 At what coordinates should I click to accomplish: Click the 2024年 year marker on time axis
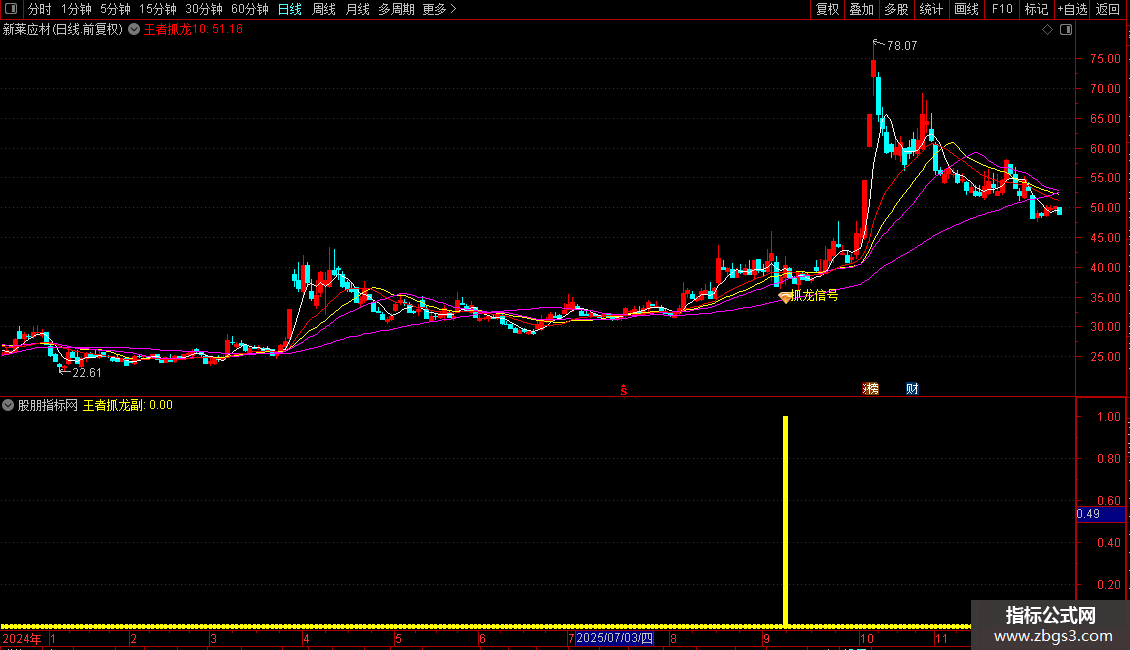(22, 638)
